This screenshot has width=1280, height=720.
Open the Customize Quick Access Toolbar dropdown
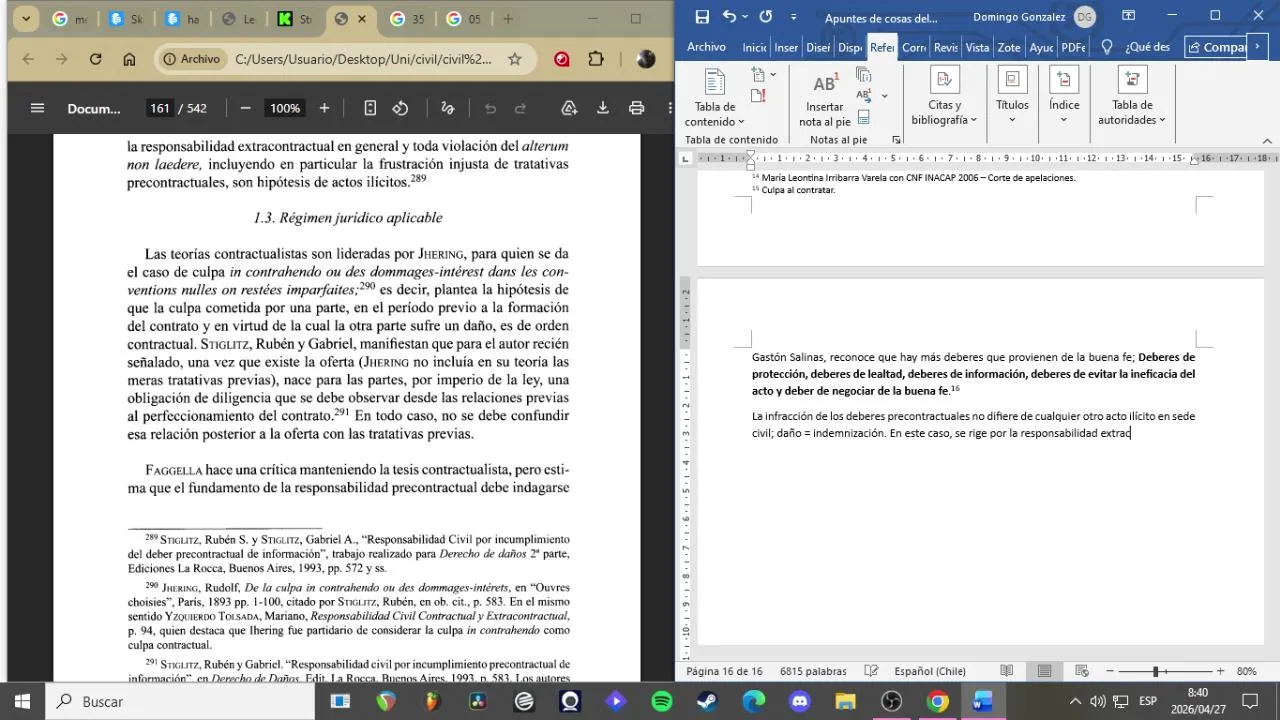[794, 17]
